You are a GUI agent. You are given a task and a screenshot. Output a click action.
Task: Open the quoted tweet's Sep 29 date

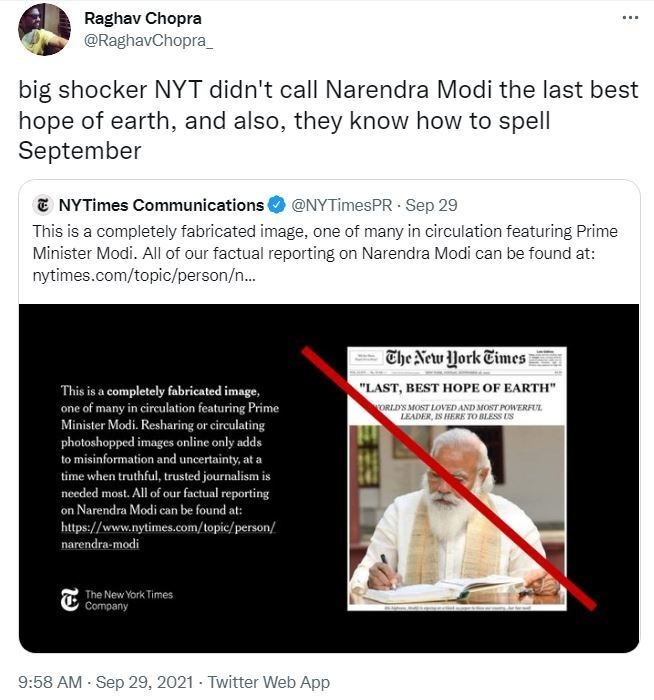point(434,205)
